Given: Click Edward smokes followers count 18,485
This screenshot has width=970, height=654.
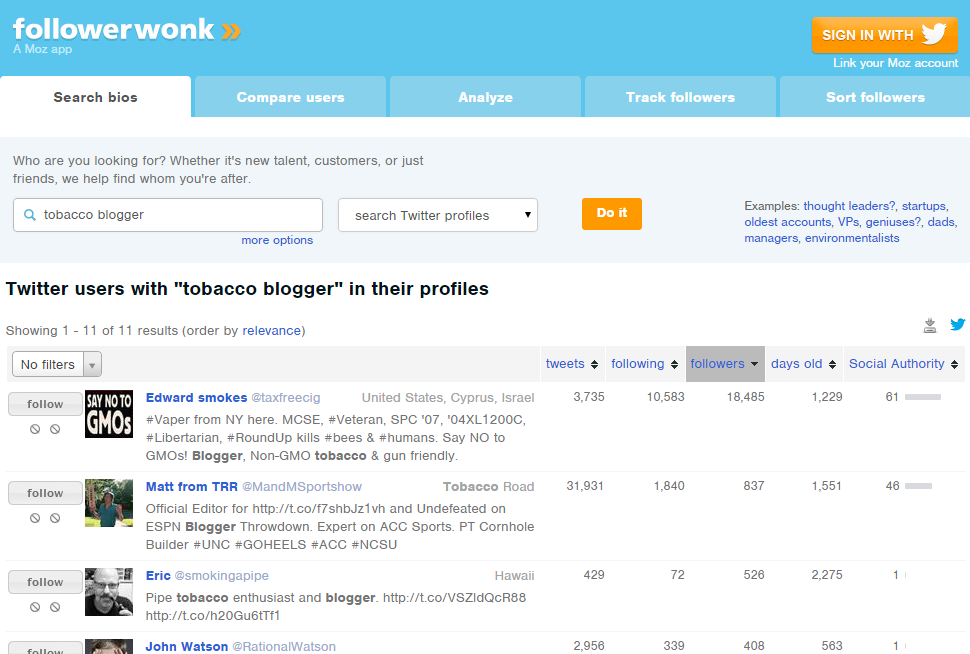Looking at the screenshot, I should (x=745, y=397).
